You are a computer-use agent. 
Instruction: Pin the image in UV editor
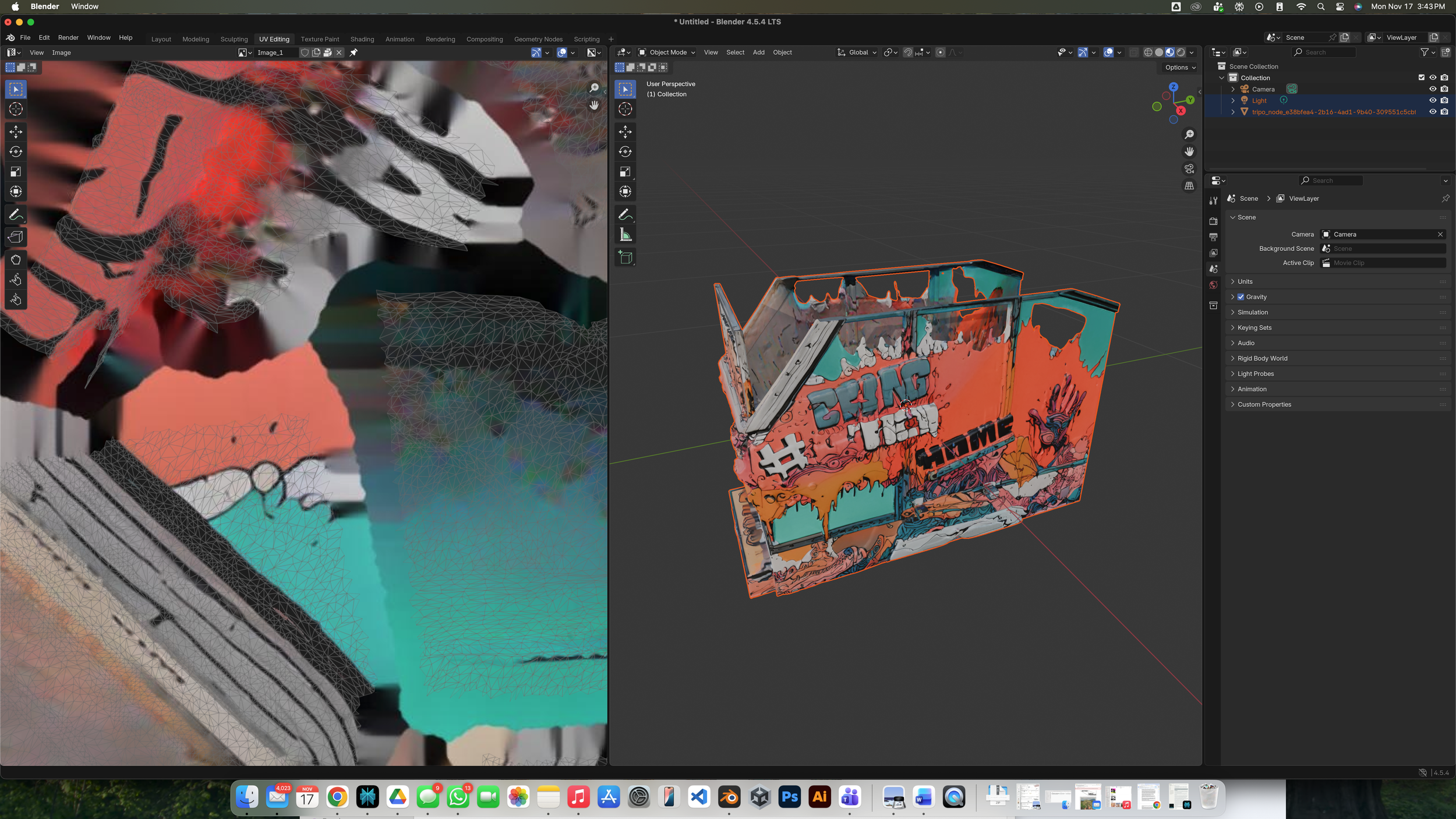click(x=354, y=52)
